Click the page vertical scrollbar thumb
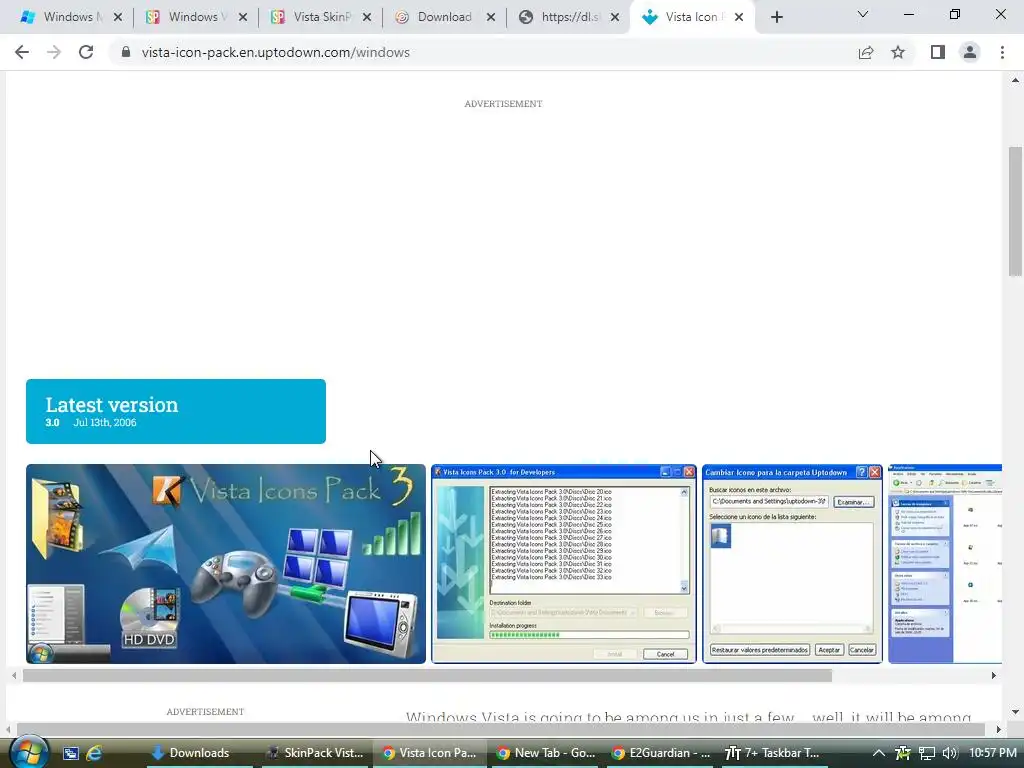The width and height of the screenshot is (1024, 768). [x=1015, y=212]
